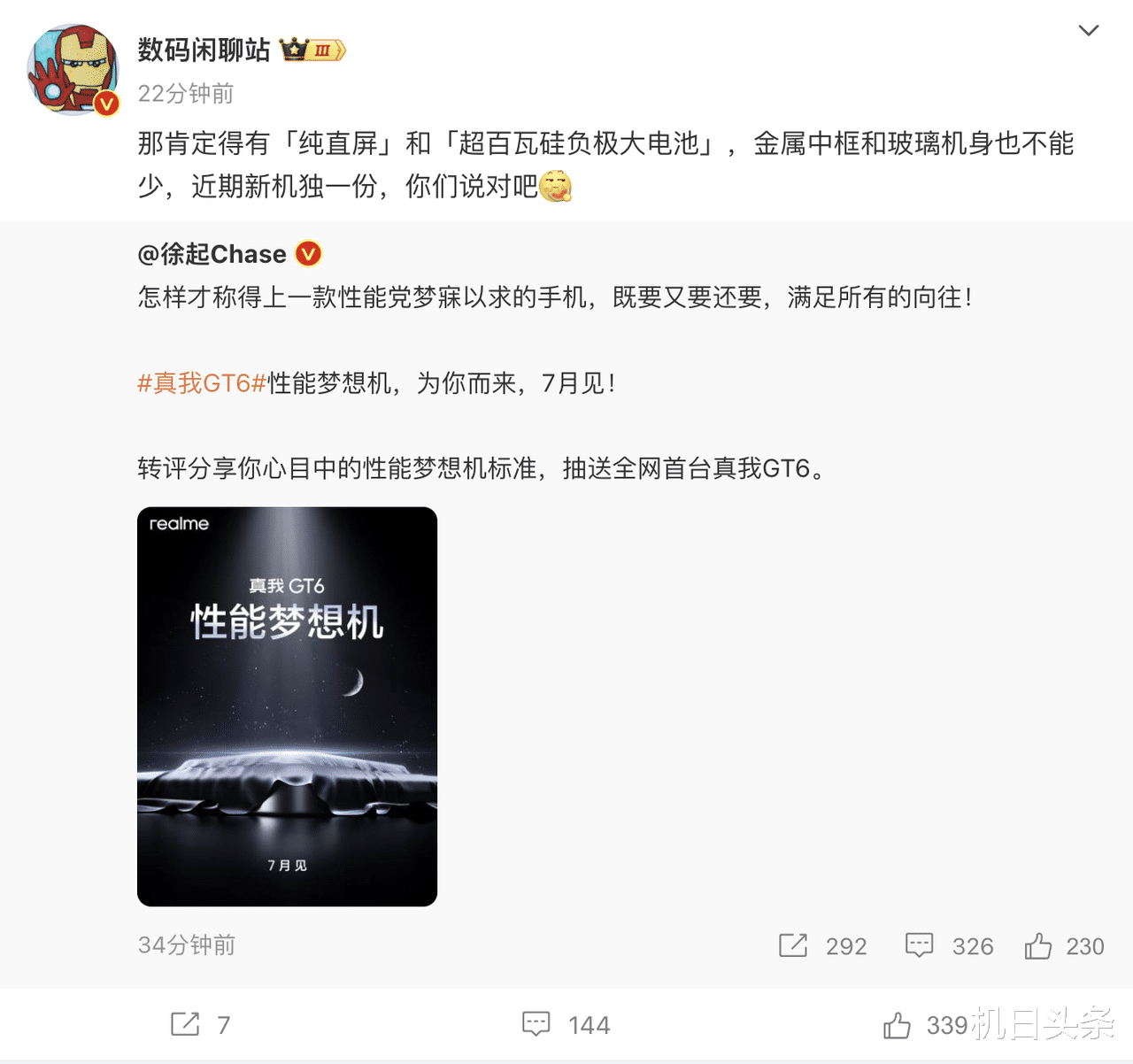Open the quoted post text about 性能党
Screen dimensions: 1133x1064
(556, 297)
